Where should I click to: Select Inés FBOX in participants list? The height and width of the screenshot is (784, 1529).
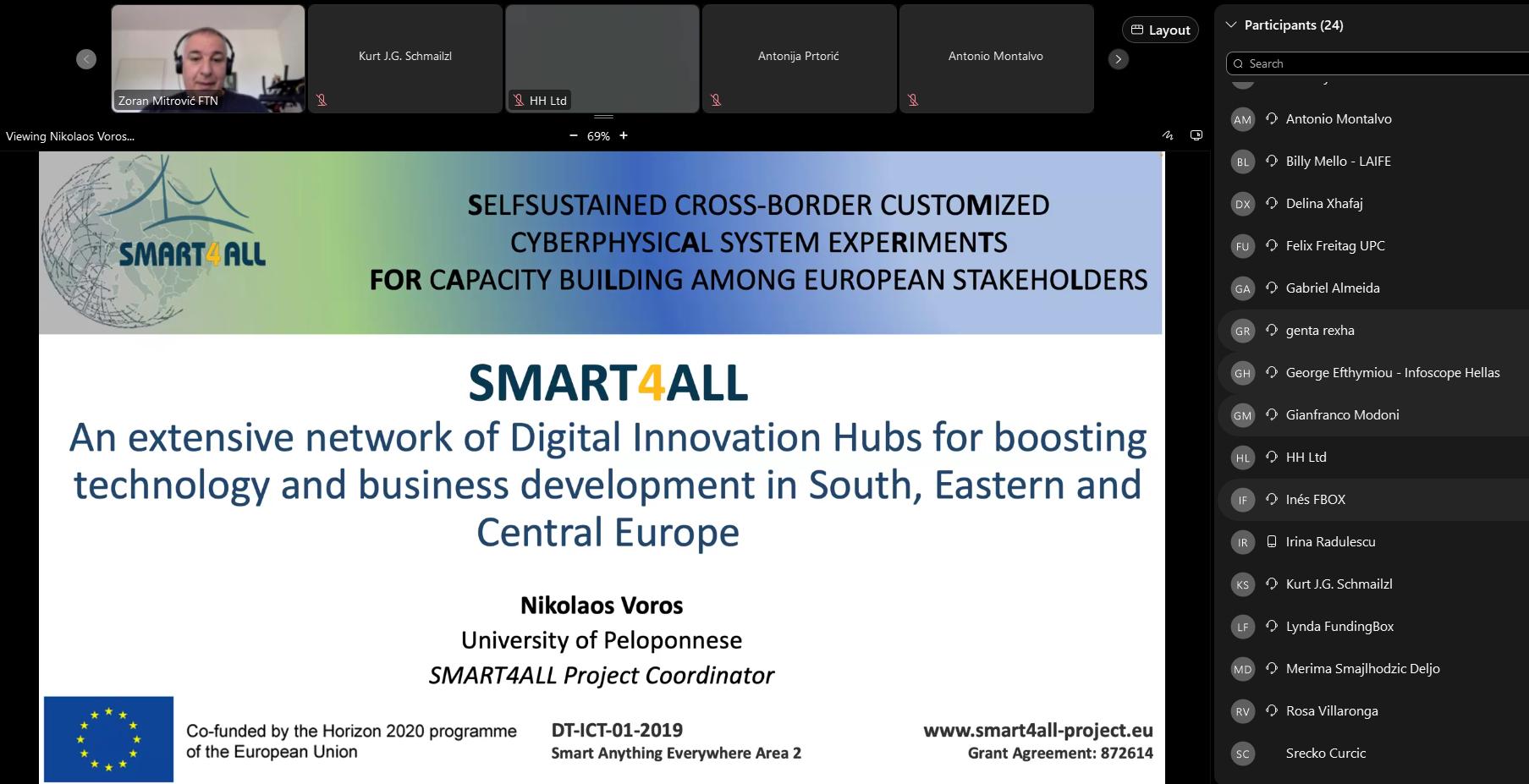[x=1315, y=500]
